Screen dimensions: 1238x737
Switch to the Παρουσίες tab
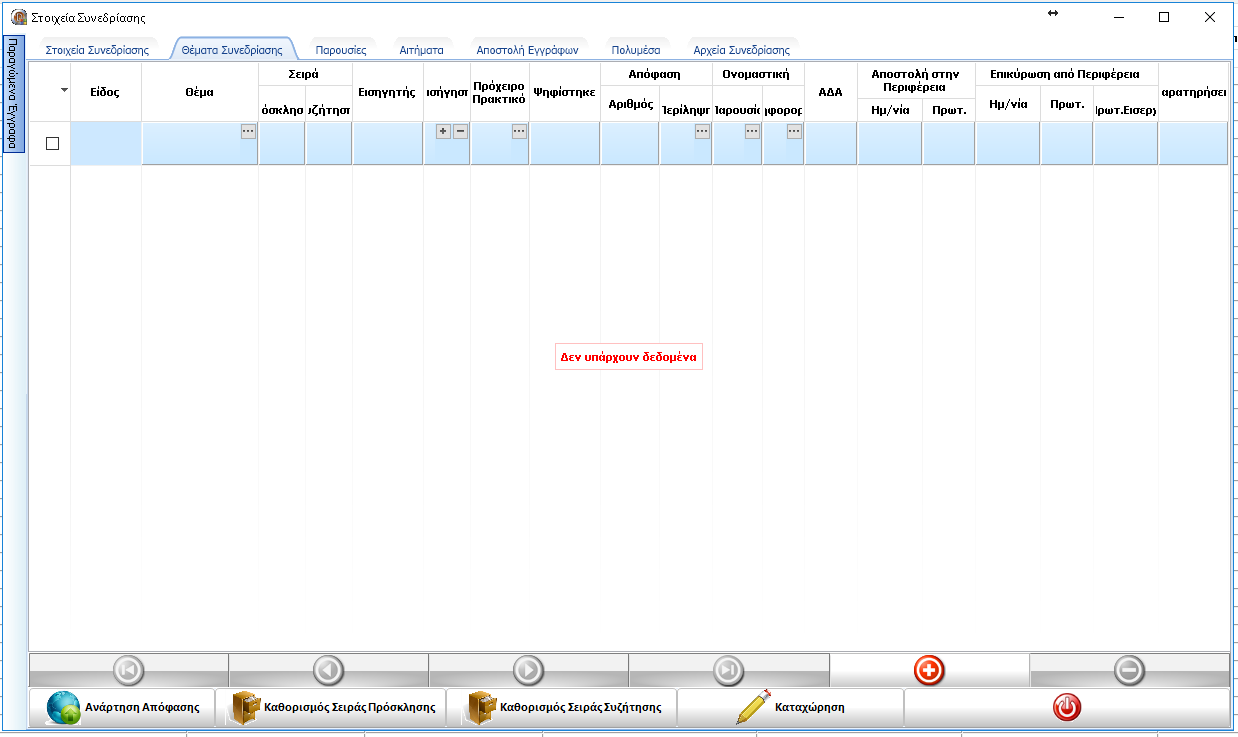341,49
